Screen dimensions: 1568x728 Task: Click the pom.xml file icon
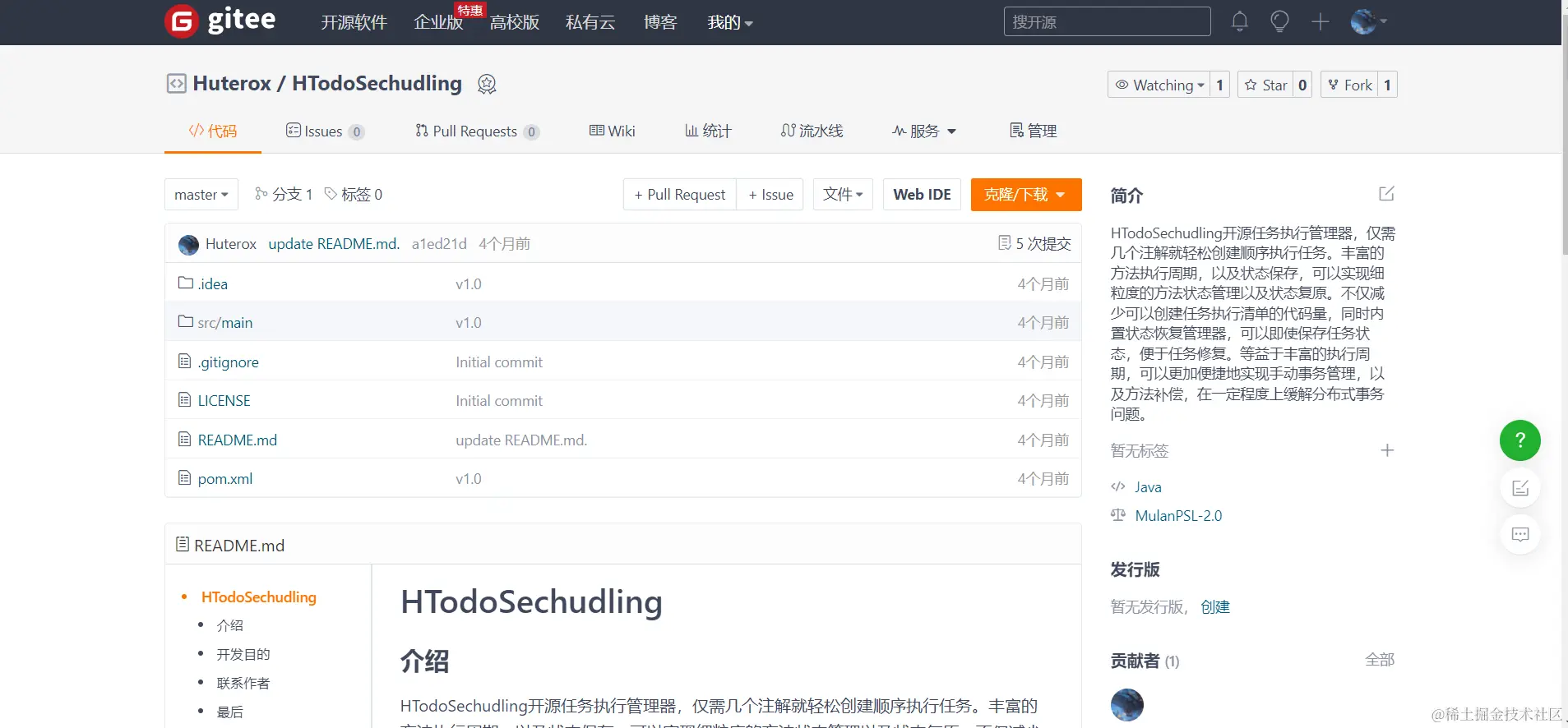[185, 477]
